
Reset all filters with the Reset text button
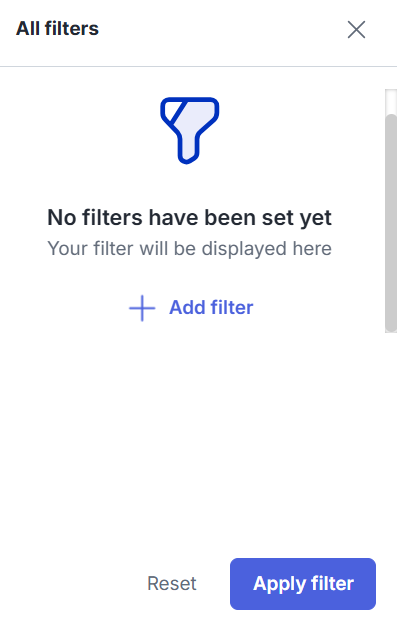[x=172, y=584]
